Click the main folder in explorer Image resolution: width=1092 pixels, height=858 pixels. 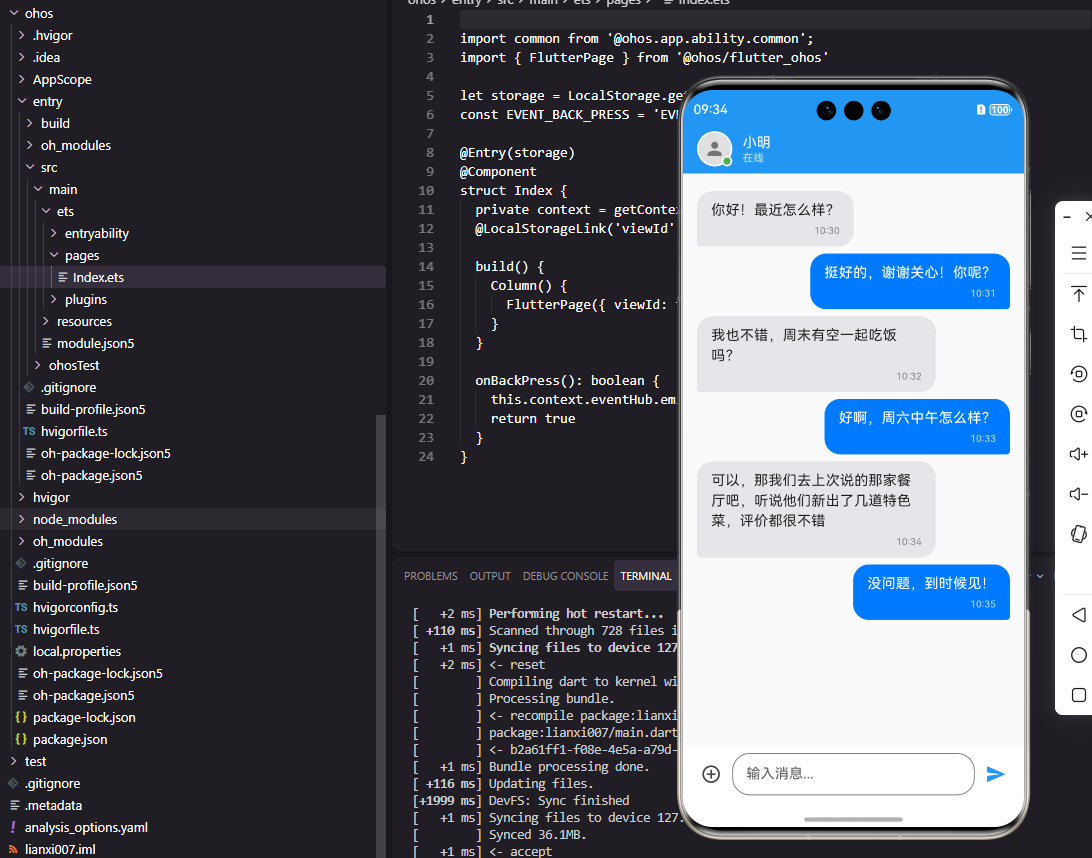click(x=192, y=189)
